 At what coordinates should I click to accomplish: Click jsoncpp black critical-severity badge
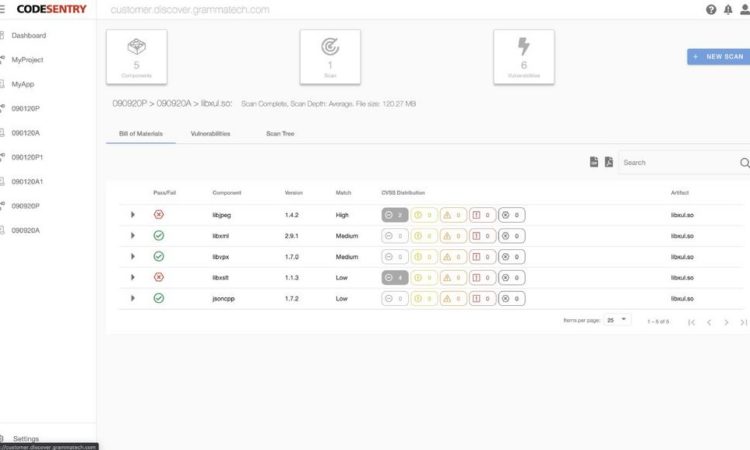point(511,298)
